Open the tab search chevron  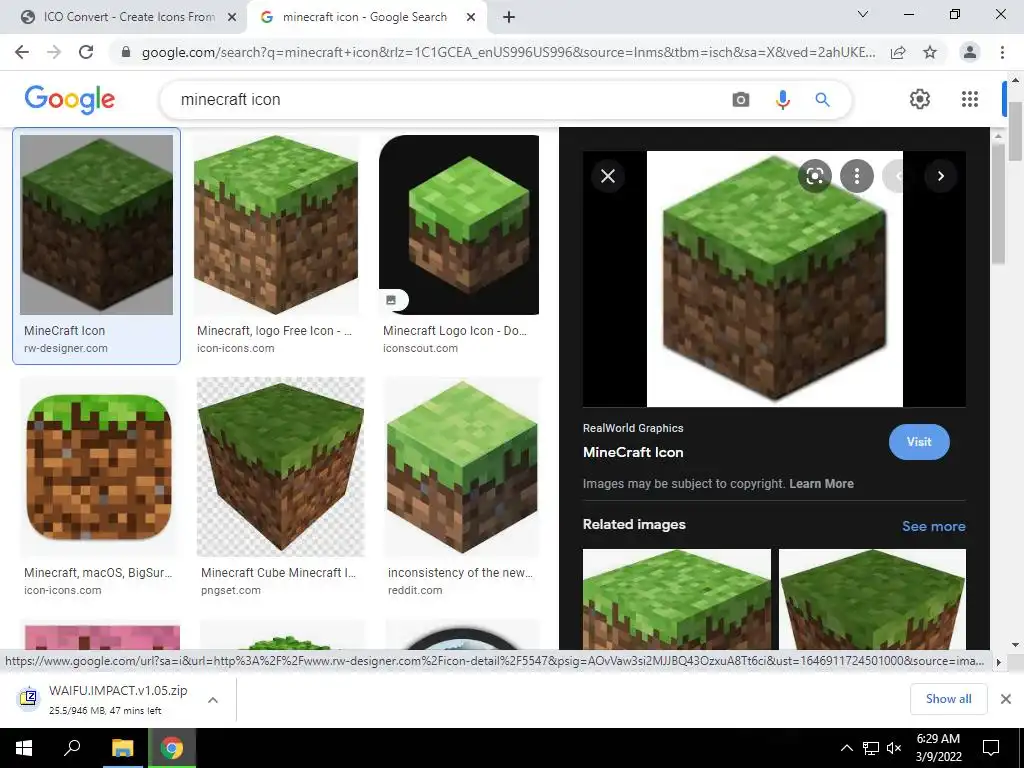pyautogui.click(x=863, y=14)
